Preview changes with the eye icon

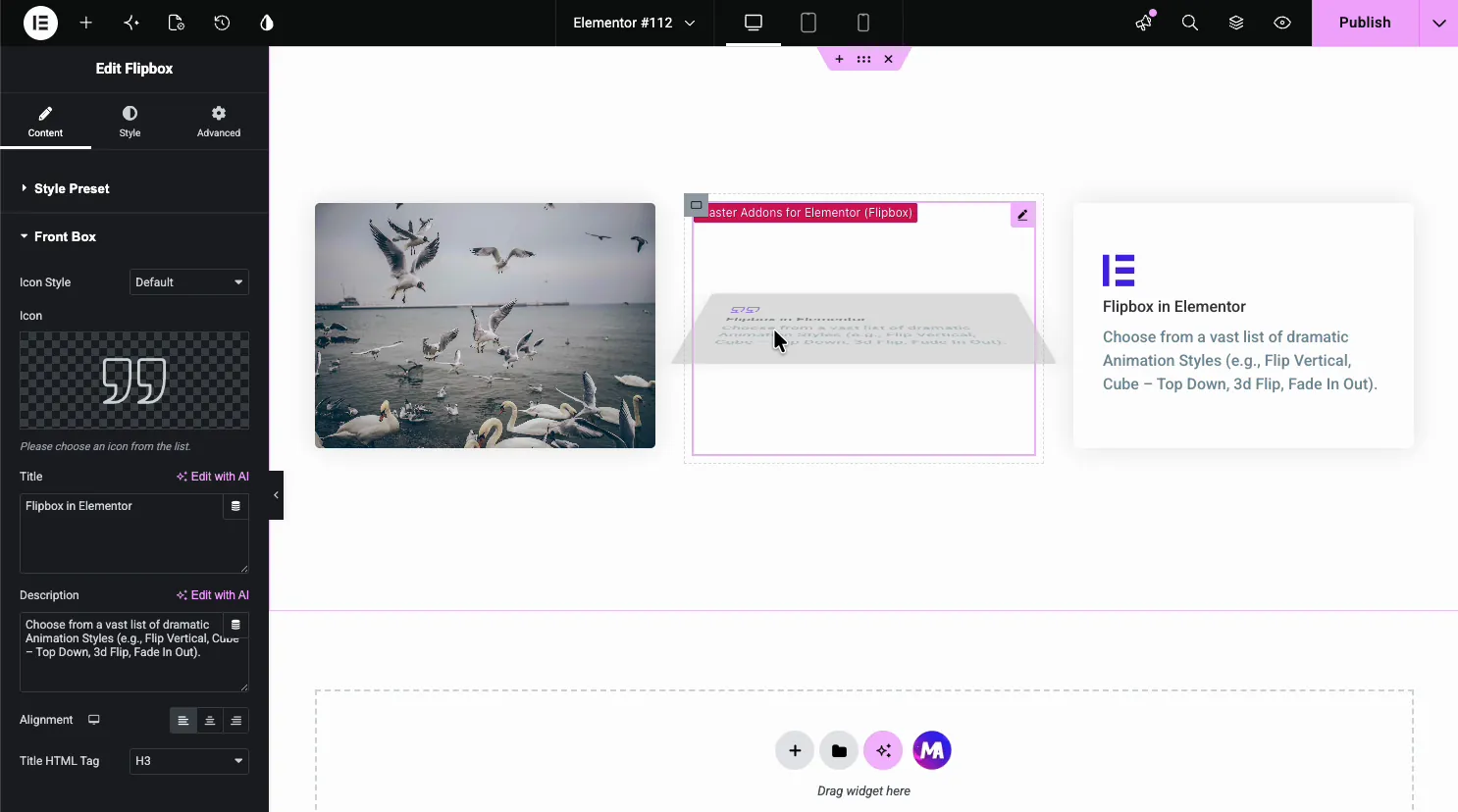[x=1282, y=23]
